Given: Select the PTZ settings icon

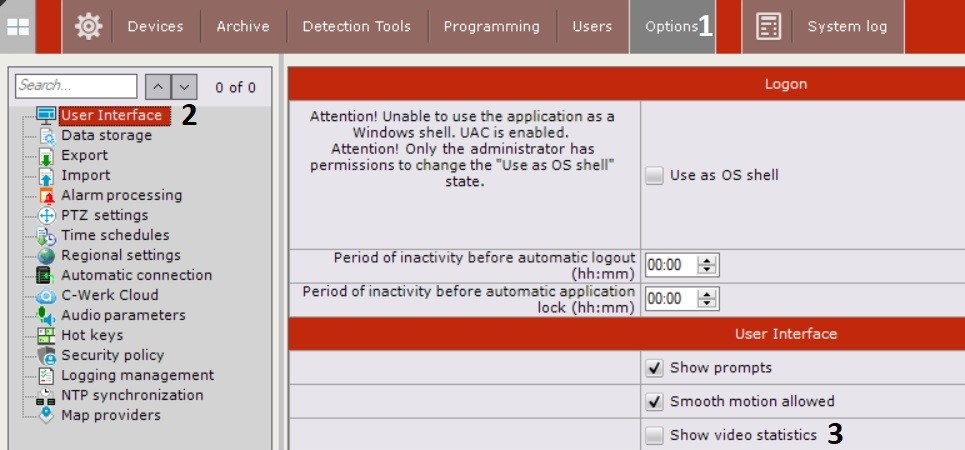Looking at the screenshot, I should (x=46, y=216).
